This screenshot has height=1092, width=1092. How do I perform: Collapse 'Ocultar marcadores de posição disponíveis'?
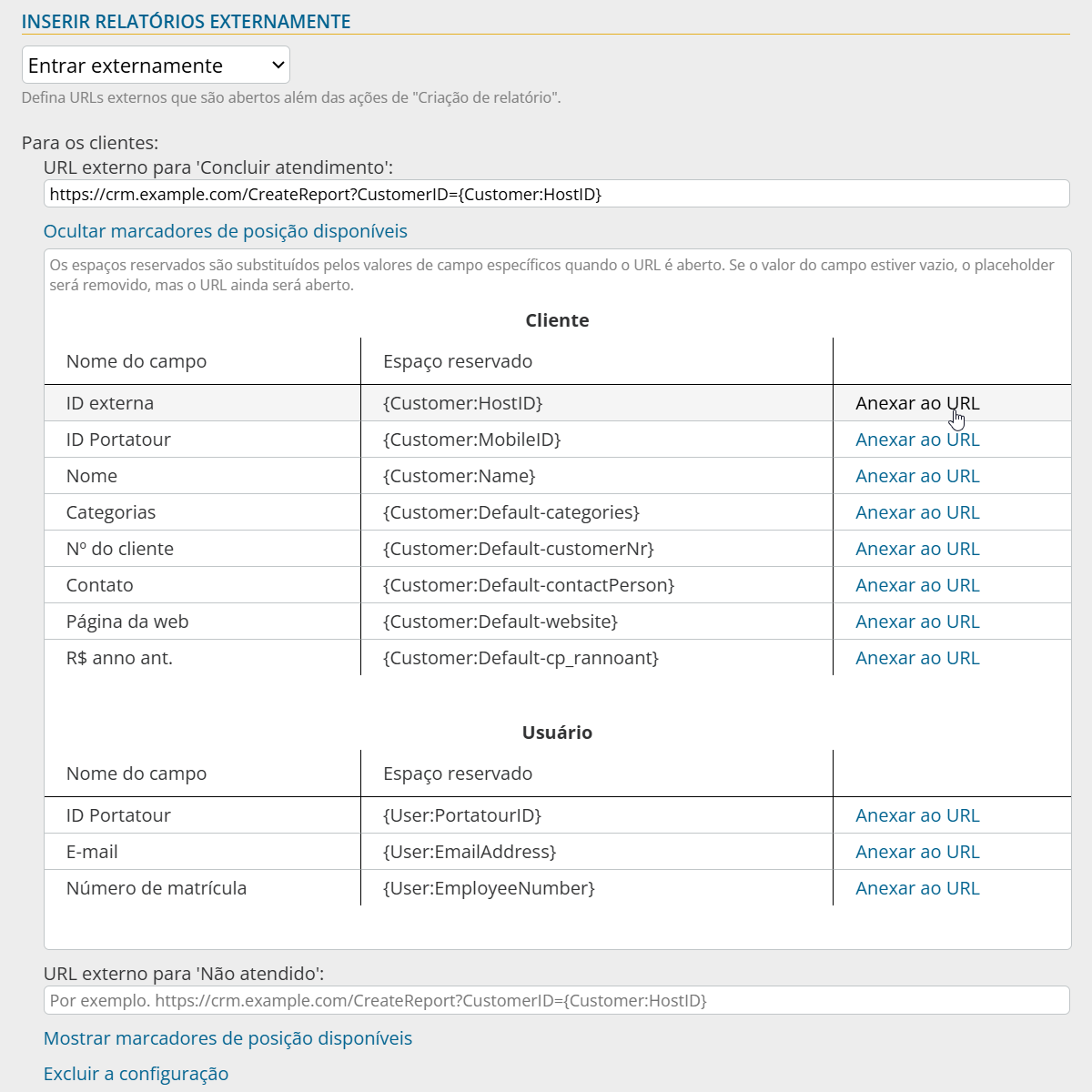(x=225, y=231)
